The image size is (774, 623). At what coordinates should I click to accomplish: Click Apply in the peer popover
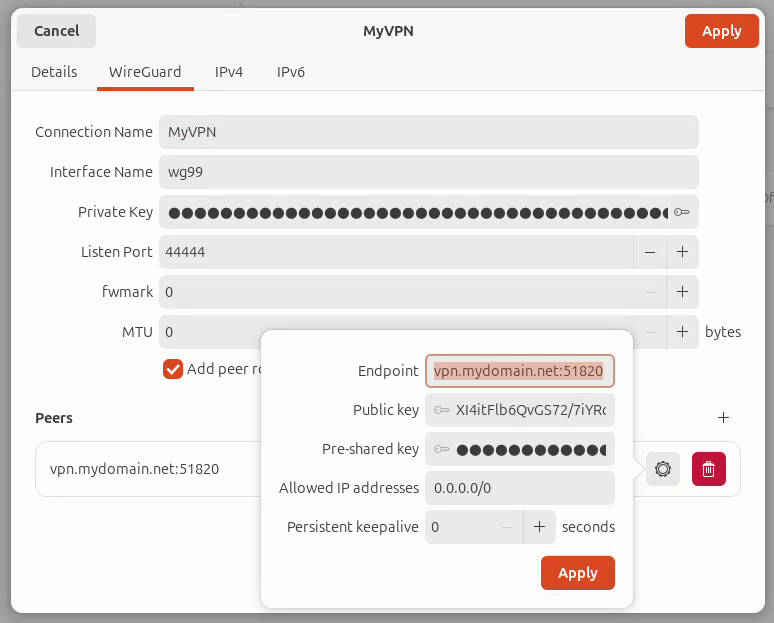click(577, 573)
